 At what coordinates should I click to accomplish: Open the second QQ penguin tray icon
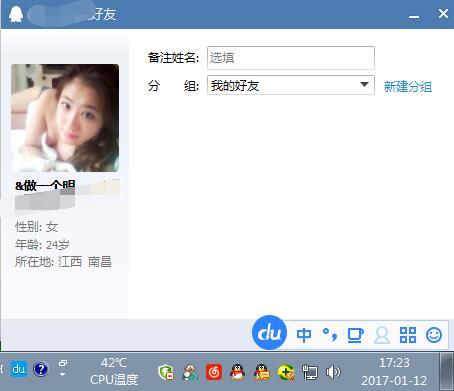point(262,372)
